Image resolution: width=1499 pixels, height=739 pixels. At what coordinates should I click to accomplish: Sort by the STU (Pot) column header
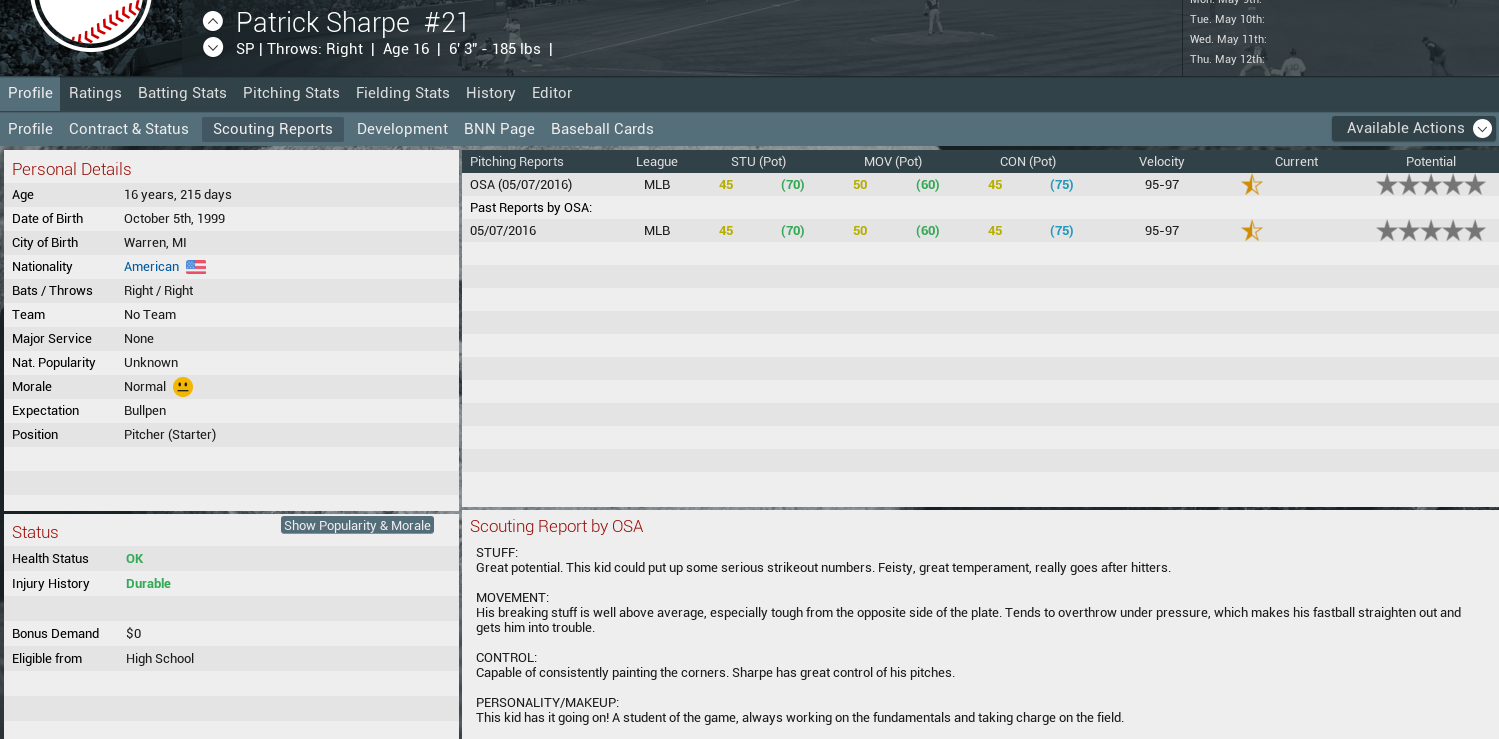point(758,162)
